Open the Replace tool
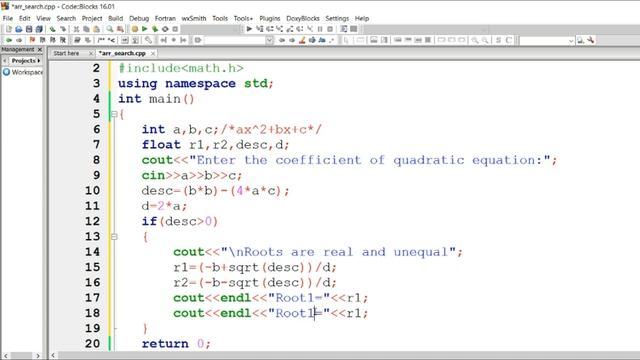The height and width of the screenshot is (360, 640). point(120,29)
